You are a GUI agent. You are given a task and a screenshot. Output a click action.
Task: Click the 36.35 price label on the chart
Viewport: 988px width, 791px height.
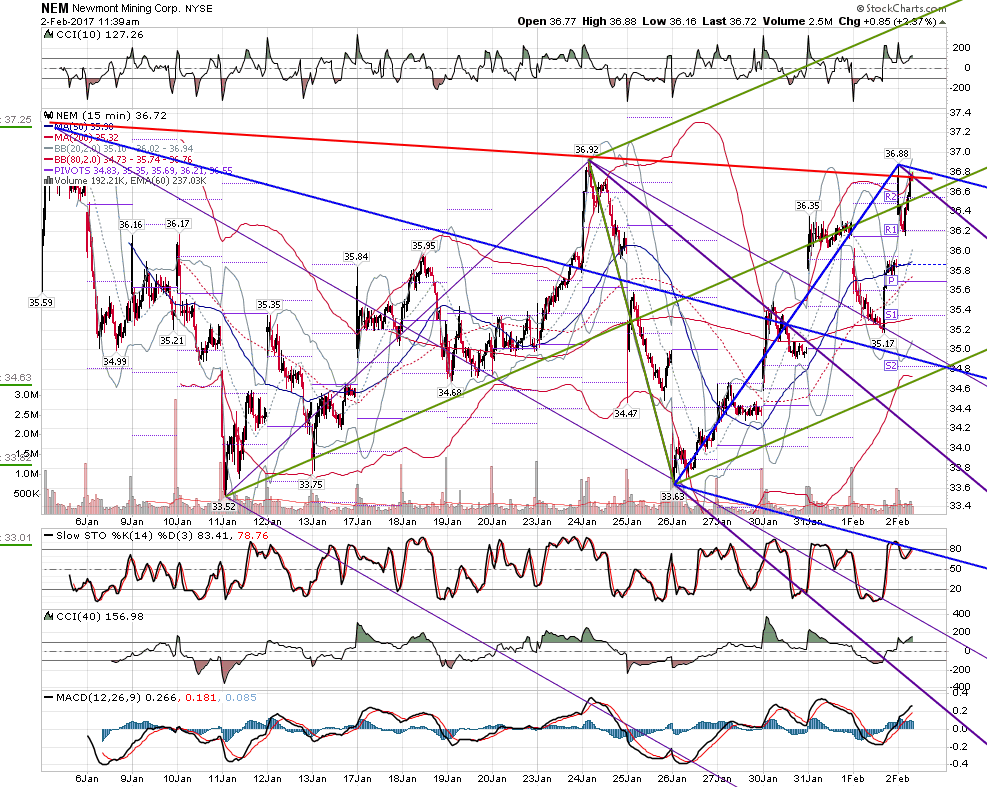(x=808, y=205)
